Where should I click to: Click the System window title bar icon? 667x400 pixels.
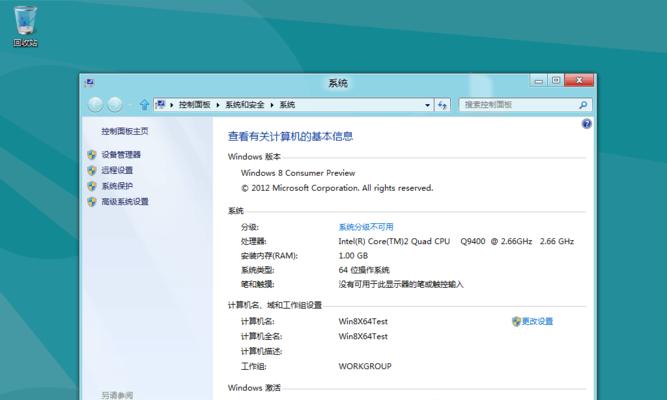pos(89,82)
